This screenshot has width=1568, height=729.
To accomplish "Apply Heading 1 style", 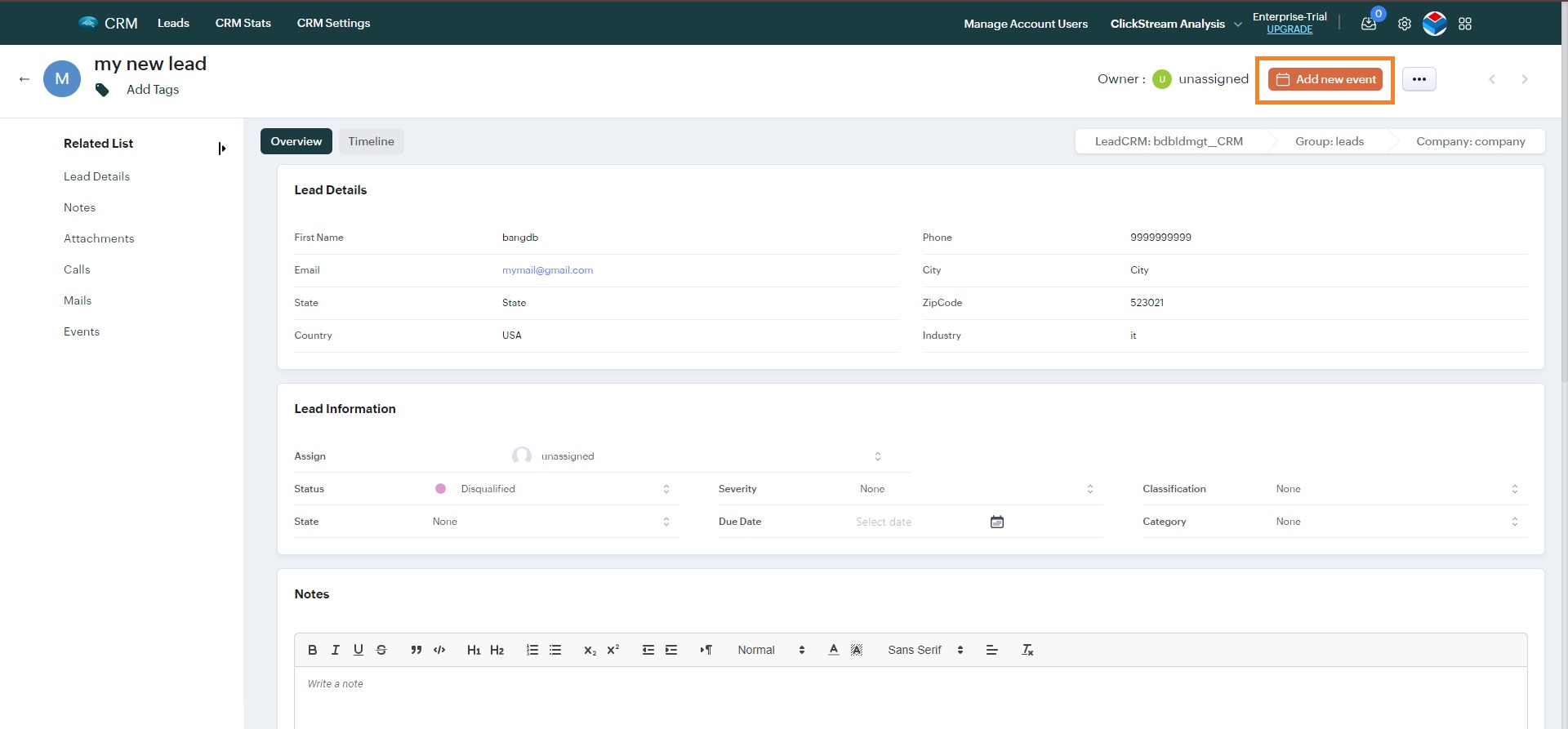I will [x=474, y=650].
